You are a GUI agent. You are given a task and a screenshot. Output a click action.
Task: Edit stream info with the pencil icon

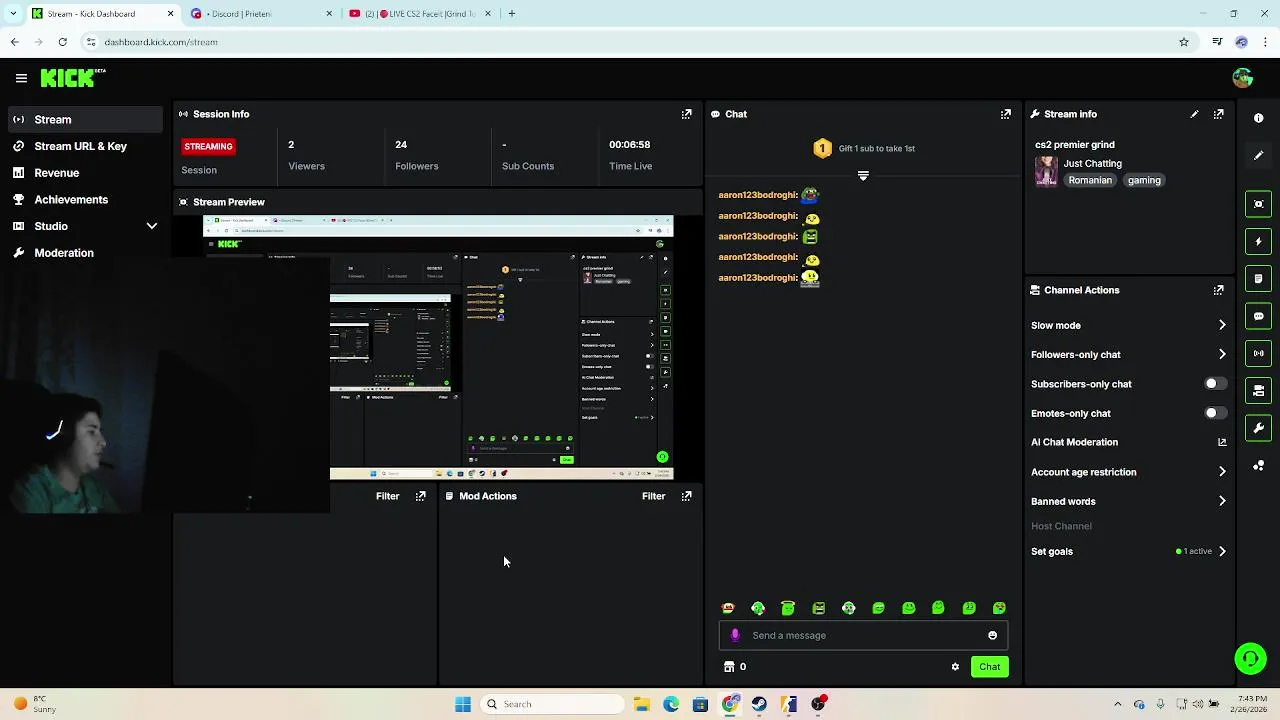click(x=1194, y=114)
